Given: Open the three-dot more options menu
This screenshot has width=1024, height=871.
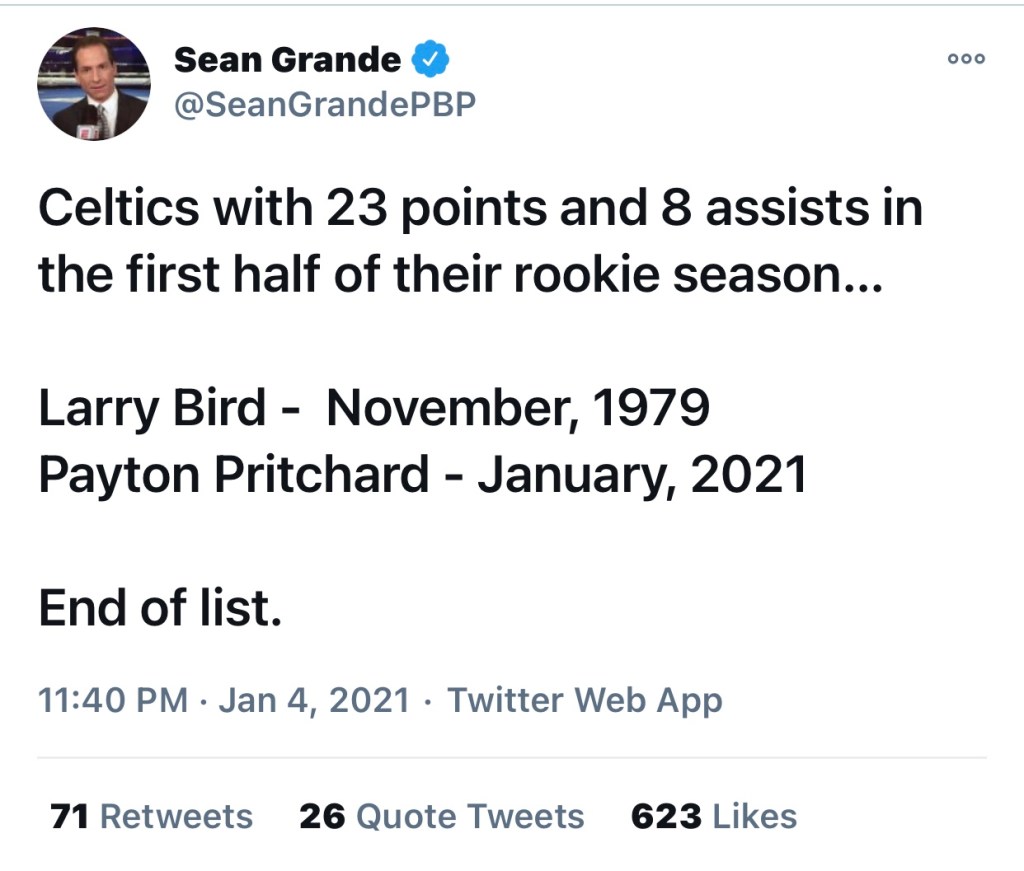Looking at the screenshot, I should (x=966, y=58).
